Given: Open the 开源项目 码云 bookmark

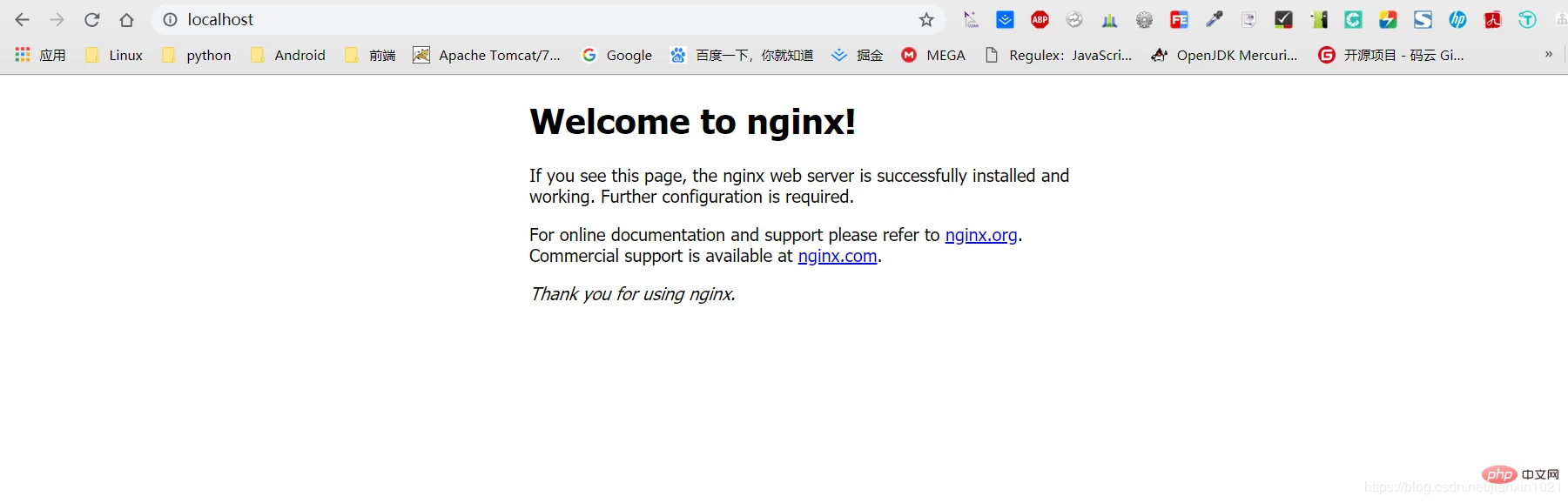Looking at the screenshot, I should tap(1391, 55).
